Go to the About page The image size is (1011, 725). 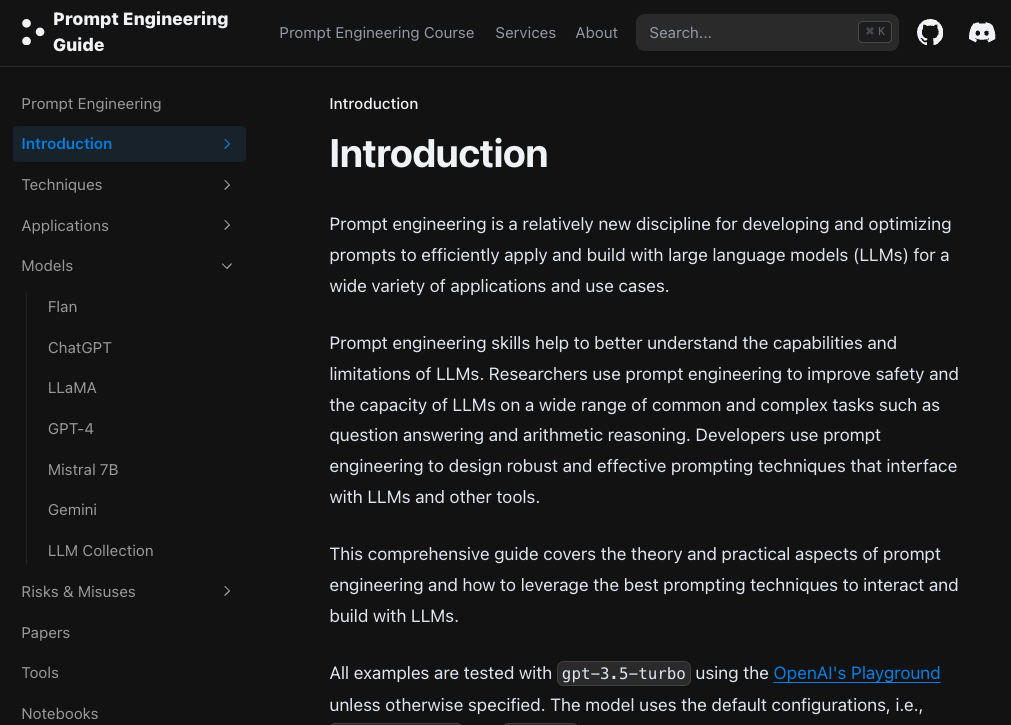[596, 33]
